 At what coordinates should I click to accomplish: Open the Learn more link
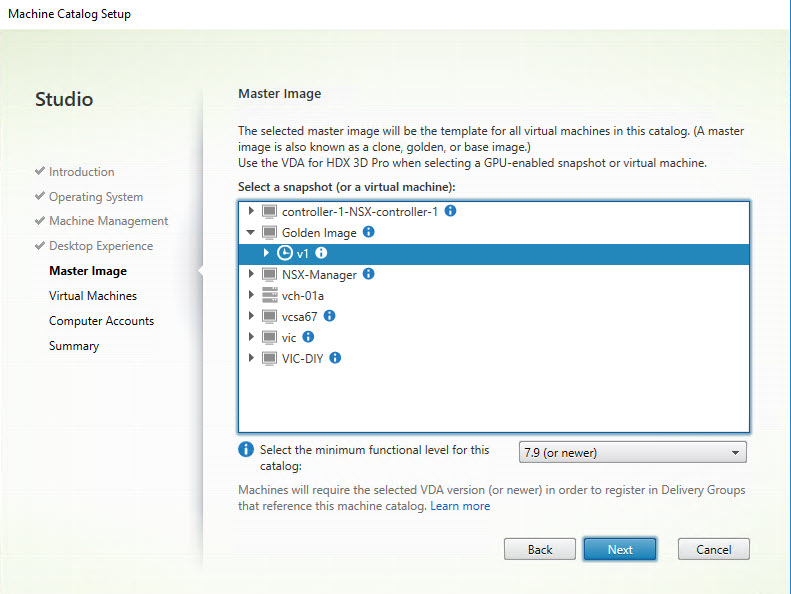pyautogui.click(x=460, y=506)
